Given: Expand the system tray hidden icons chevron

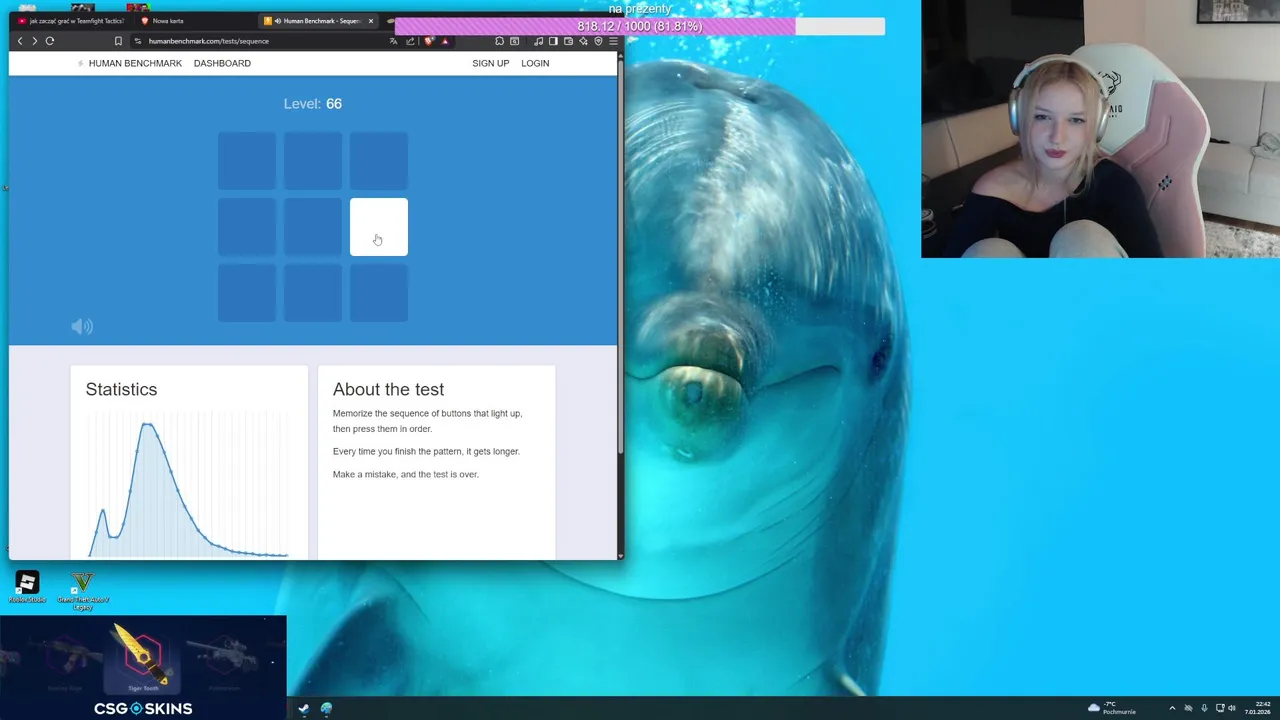Looking at the screenshot, I should pos(1172,708).
